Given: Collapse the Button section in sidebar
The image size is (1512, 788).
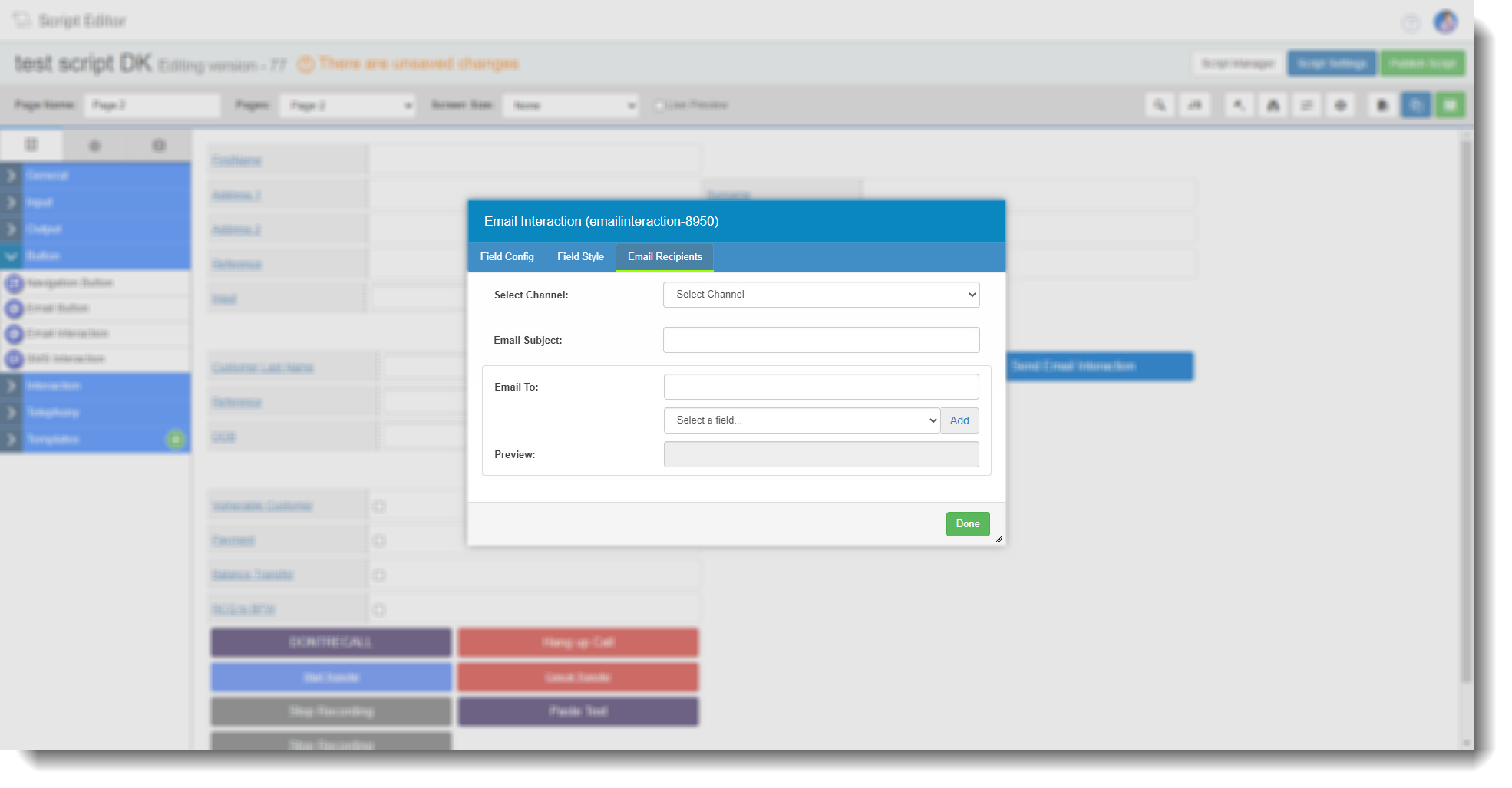Looking at the screenshot, I should pyautogui.click(x=95, y=256).
